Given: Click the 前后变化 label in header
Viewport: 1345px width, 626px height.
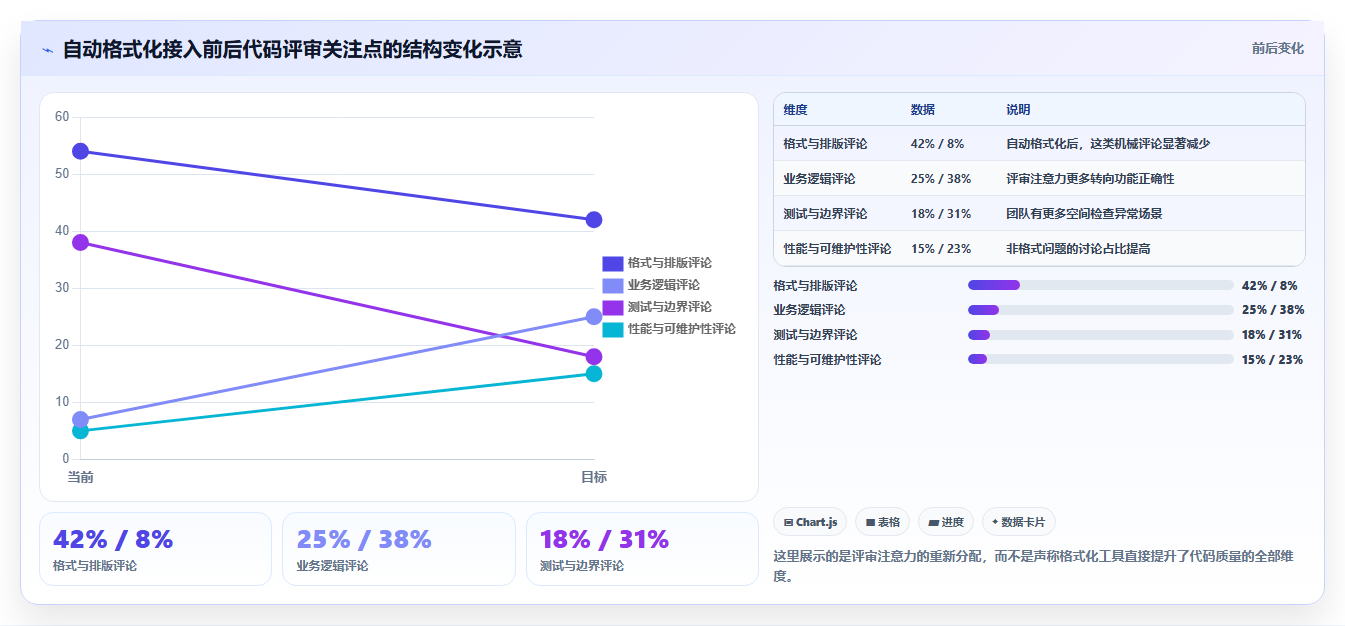Looking at the screenshot, I should [1277, 48].
